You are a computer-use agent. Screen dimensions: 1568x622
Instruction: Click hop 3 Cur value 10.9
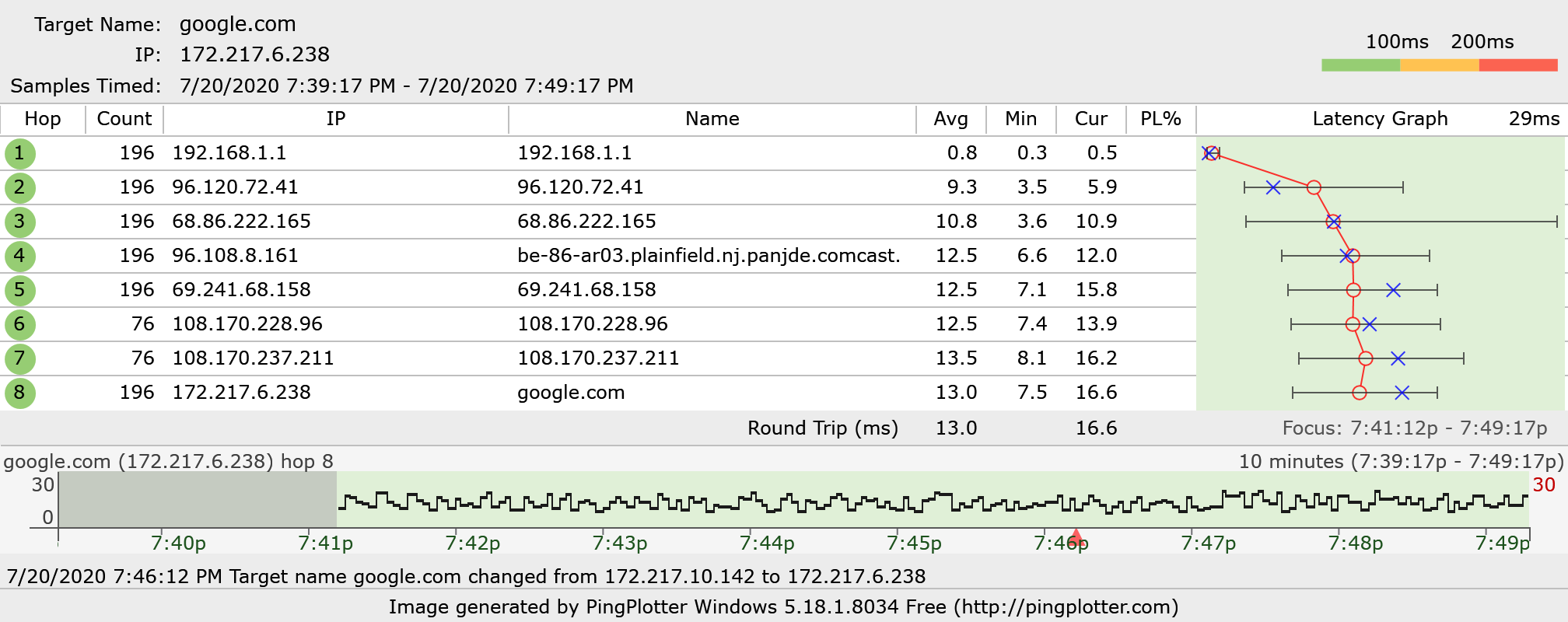pyautogui.click(x=1096, y=222)
